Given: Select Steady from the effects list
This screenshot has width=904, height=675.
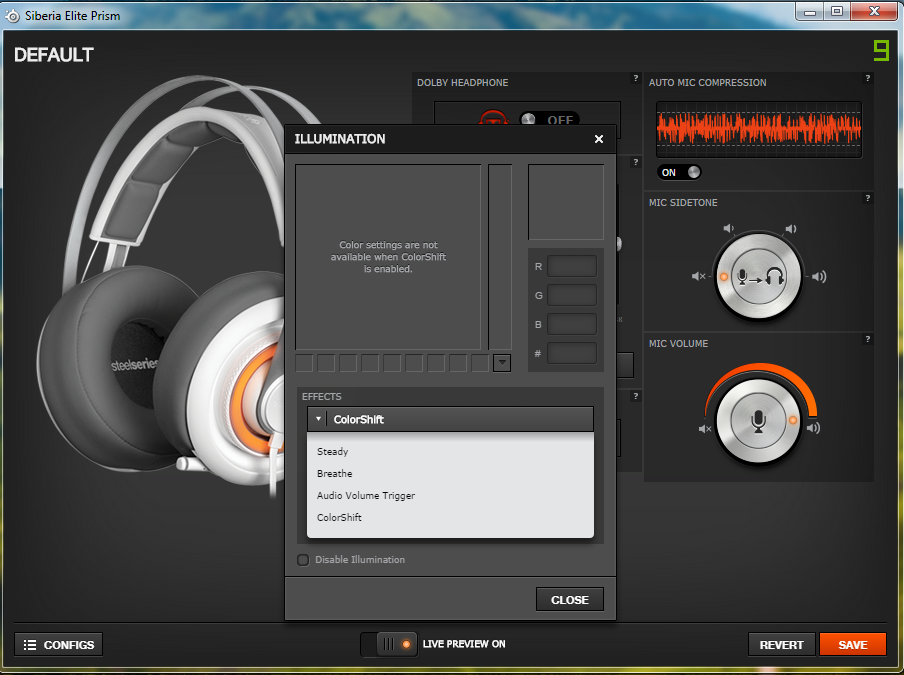Looking at the screenshot, I should tap(333, 452).
